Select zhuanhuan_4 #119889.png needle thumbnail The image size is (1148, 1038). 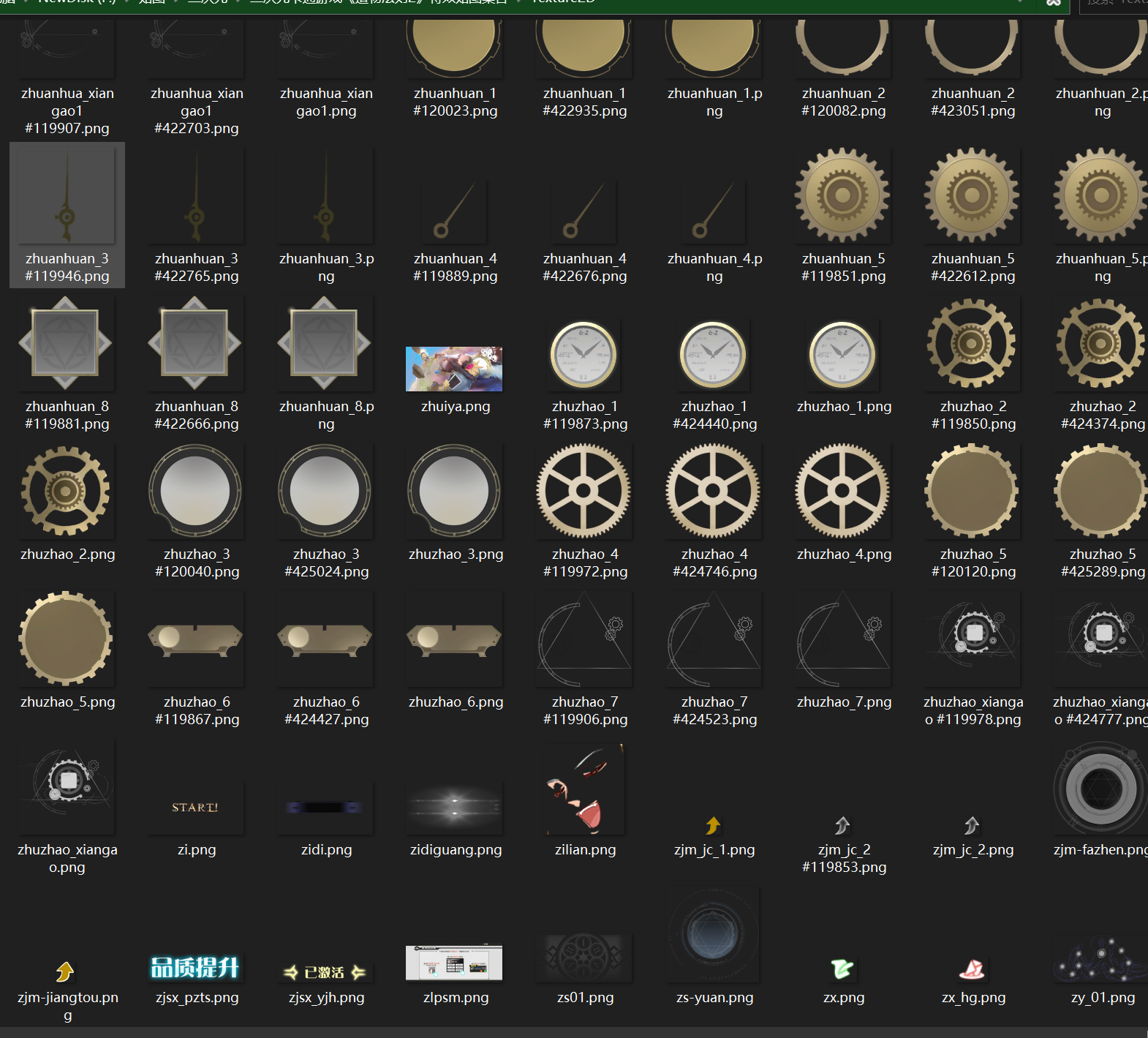[x=455, y=212]
